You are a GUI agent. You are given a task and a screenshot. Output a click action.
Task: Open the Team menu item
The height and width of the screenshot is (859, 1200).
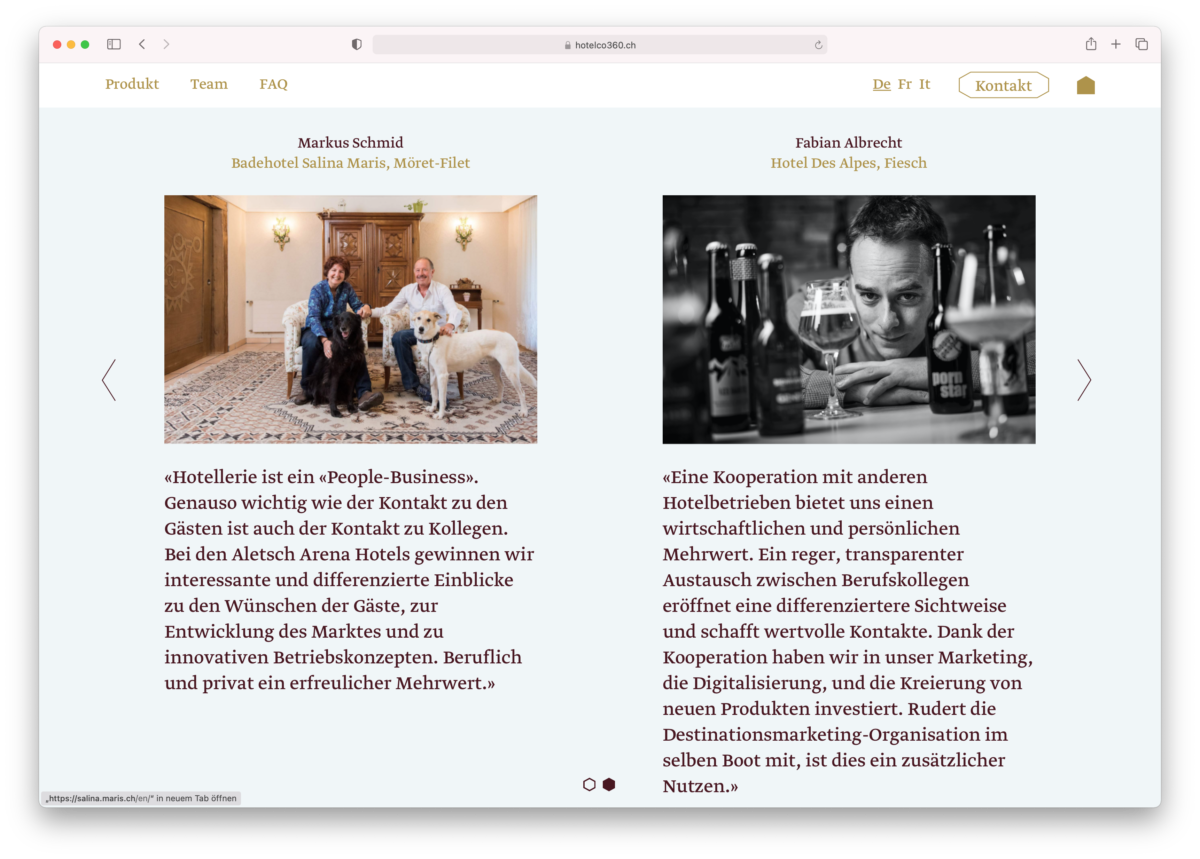(209, 84)
